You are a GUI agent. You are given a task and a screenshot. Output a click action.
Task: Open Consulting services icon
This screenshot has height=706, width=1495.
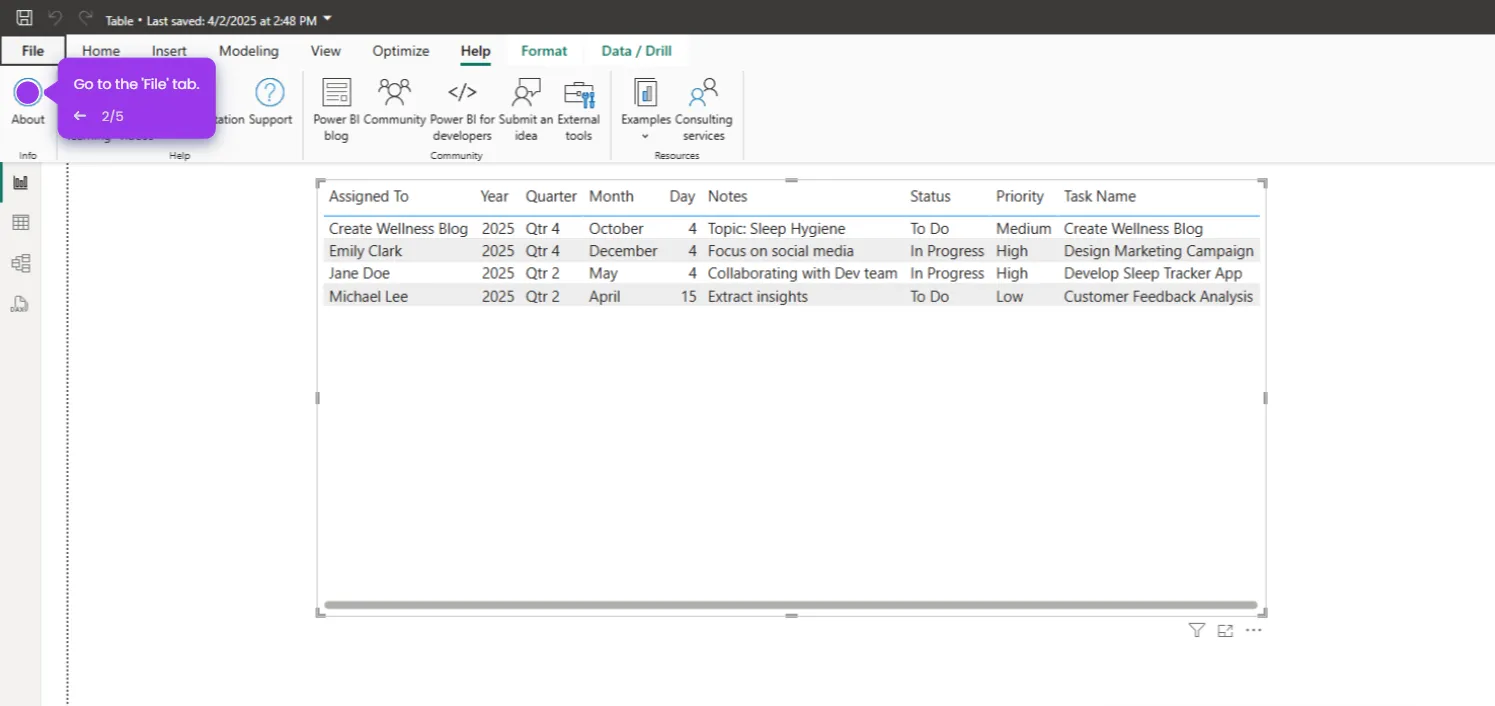click(x=704, y=93)
